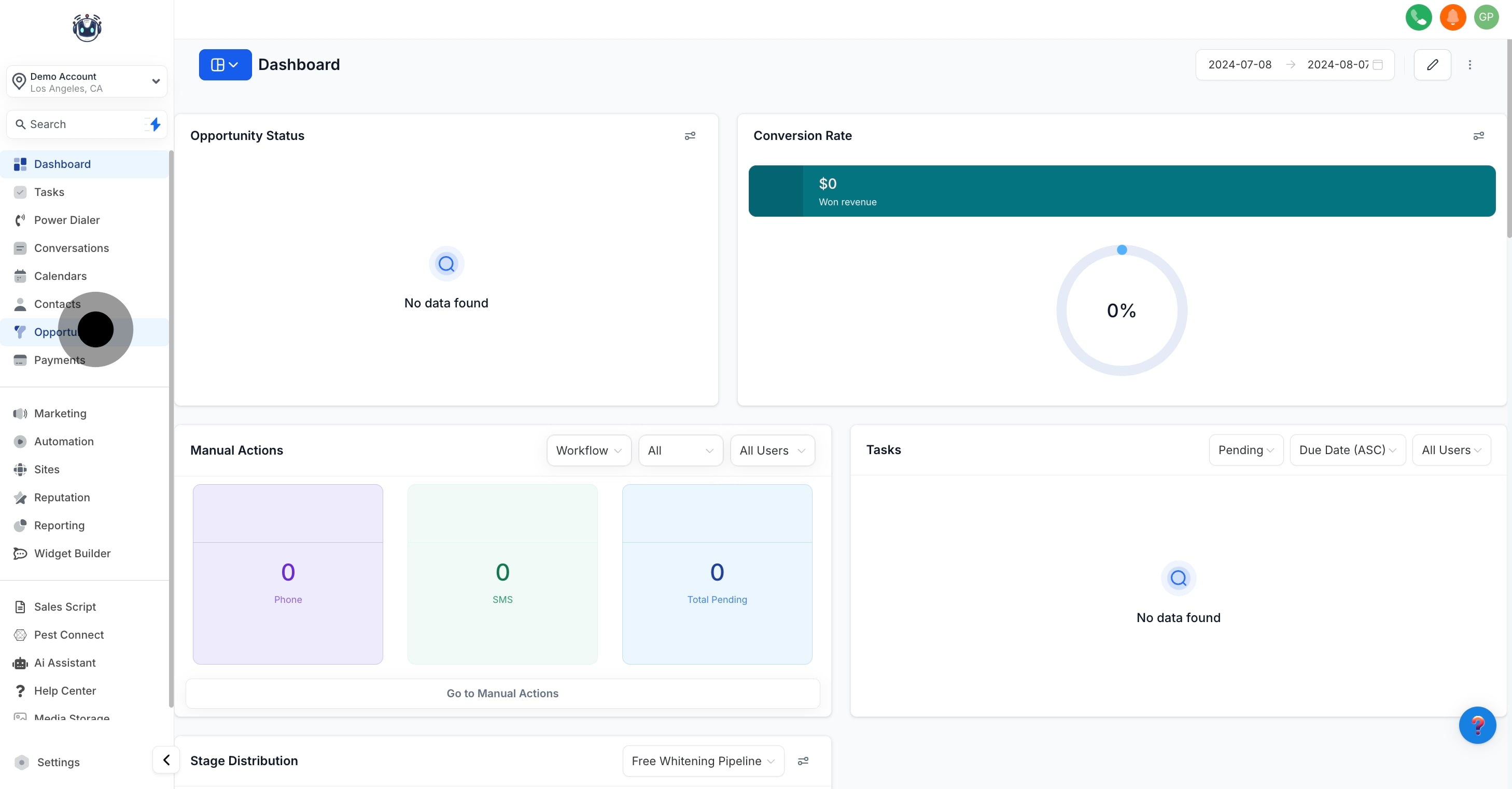Open the blue dashboard layout switcher
1512x789 pixels.
click(x=225, y=64)
